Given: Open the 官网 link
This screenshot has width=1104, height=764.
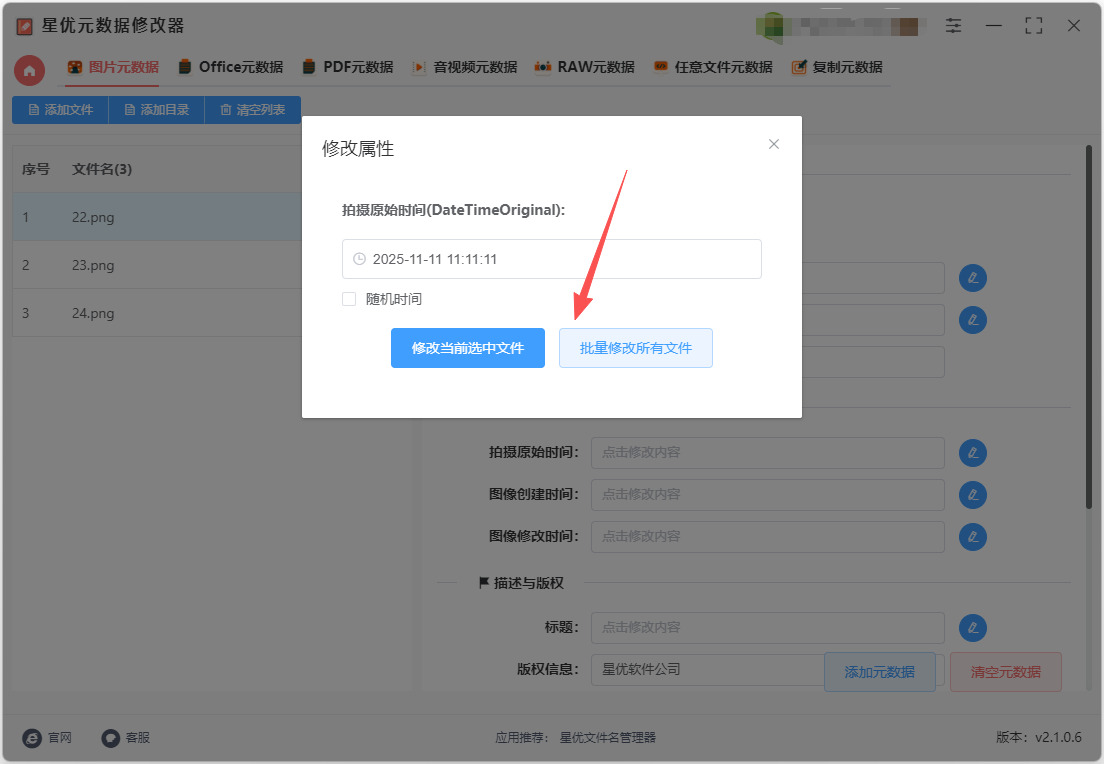Looking at the screenshot, I should pyautogui.click(x=47, y=738).
